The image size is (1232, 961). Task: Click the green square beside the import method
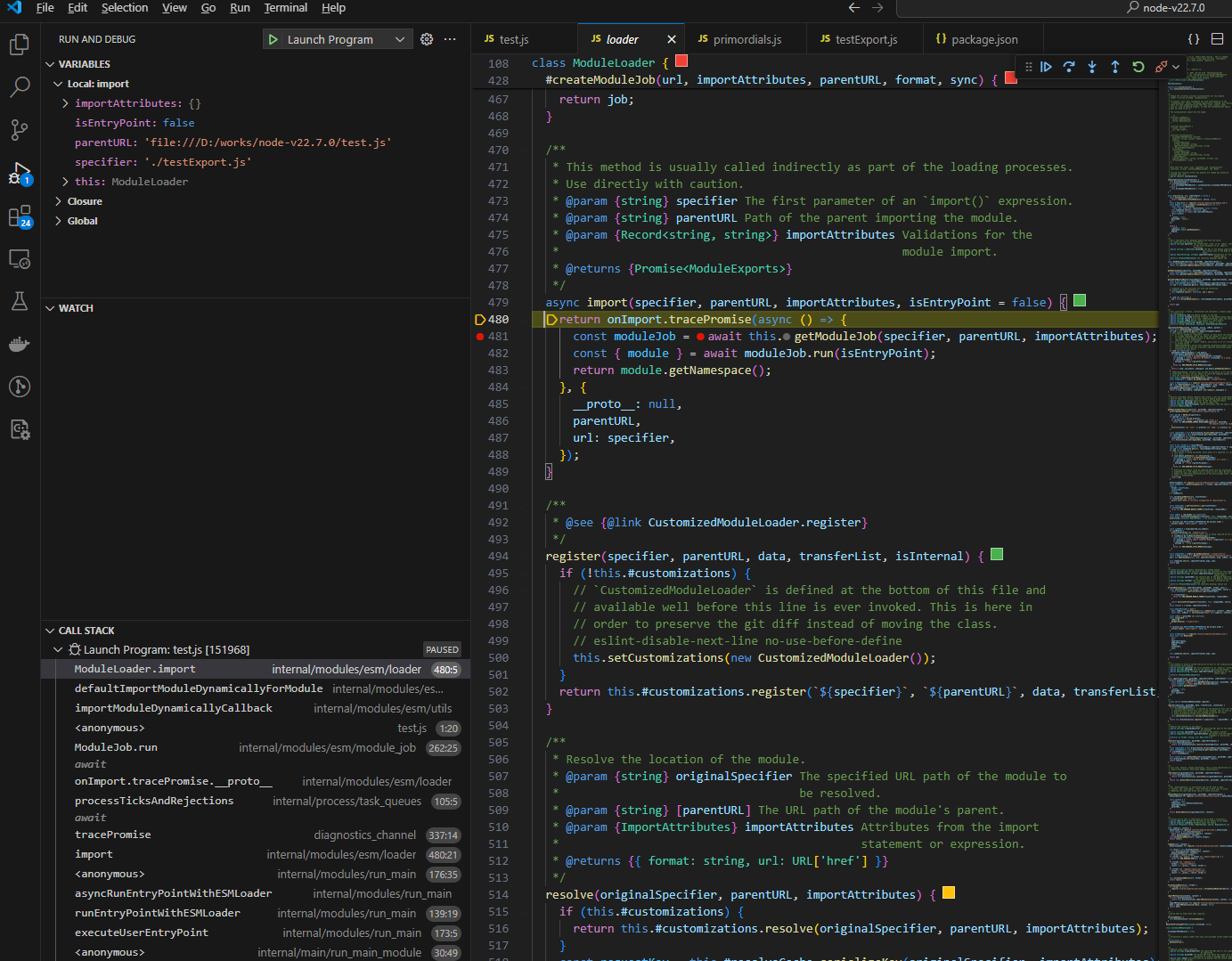(1080, 301)
